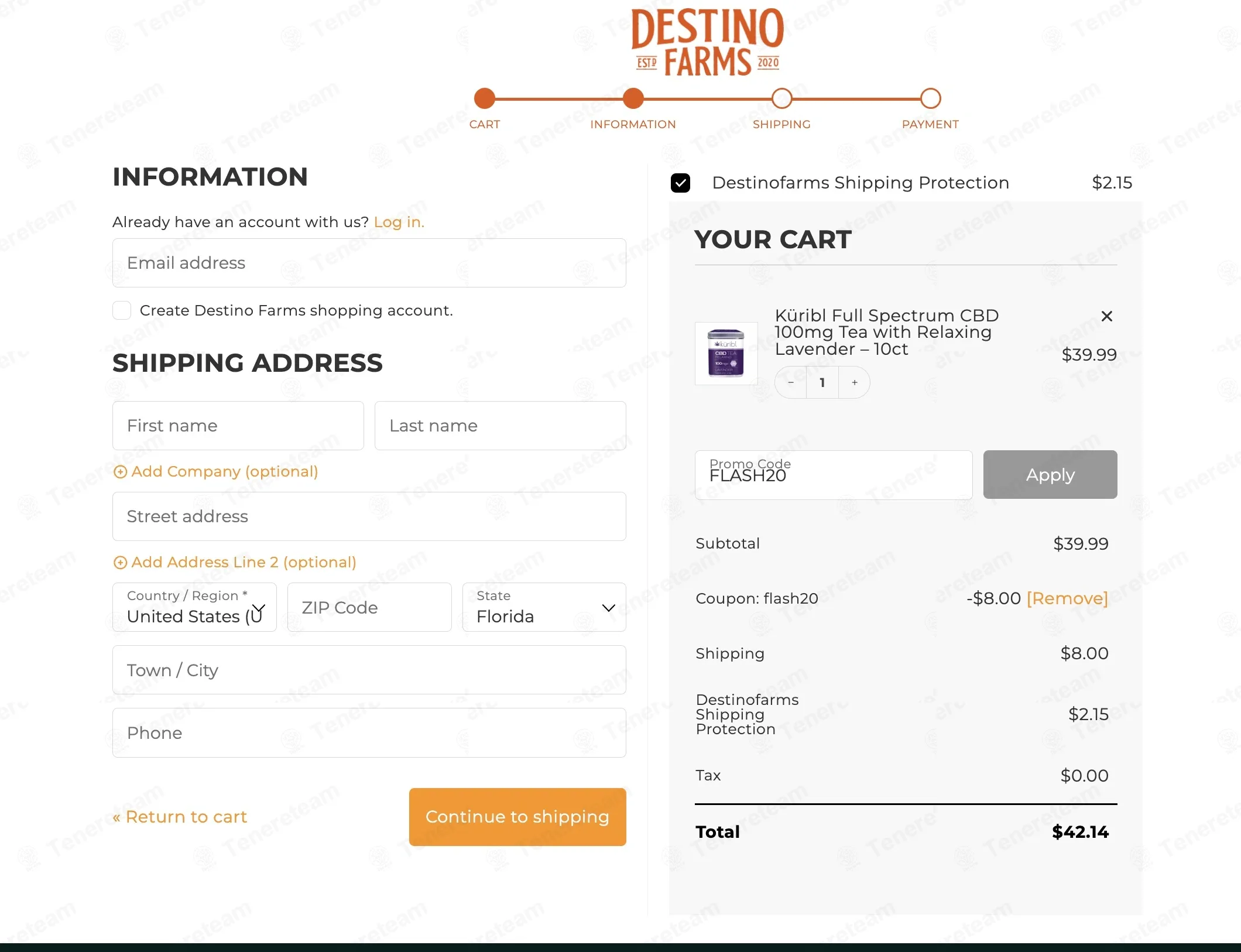Select the Information step circle
This screenshot has height=952, width=1241.
(633, 98)
